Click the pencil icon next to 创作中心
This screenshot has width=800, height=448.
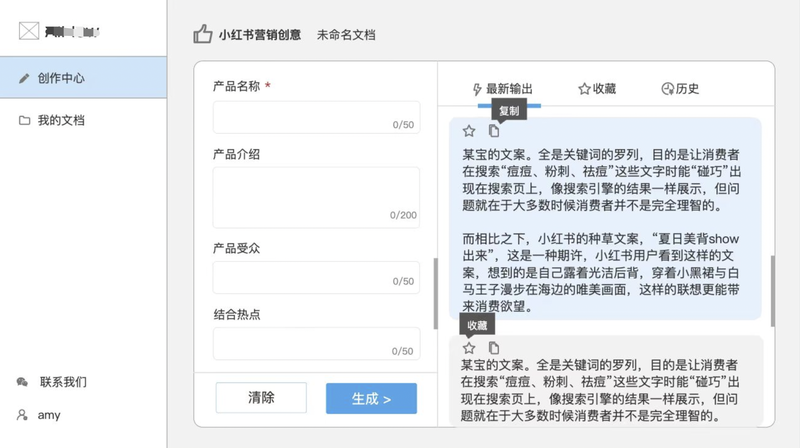pyautogui.click(x=24, y=78)
